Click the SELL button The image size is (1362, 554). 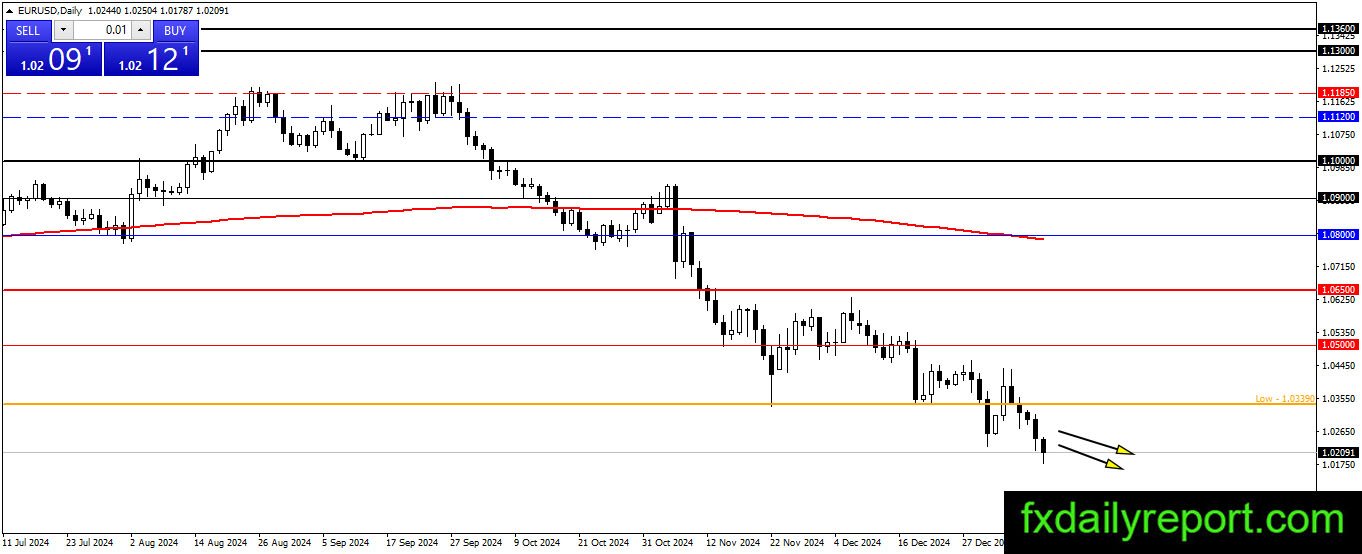28,30
